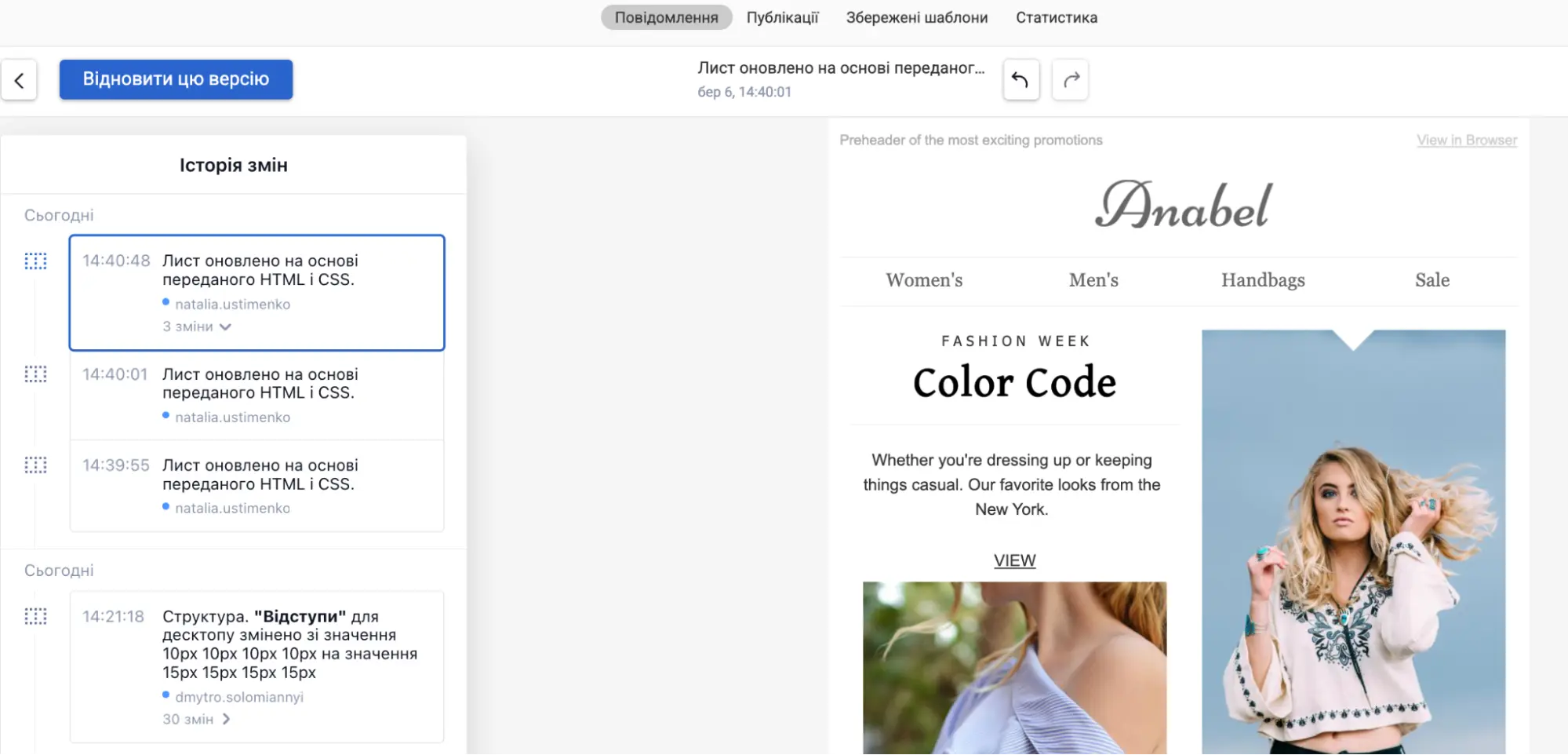Expand the "30 змін" changes list
The width and height of the screenshot is (1568, 755).
[x=196, y=719]
